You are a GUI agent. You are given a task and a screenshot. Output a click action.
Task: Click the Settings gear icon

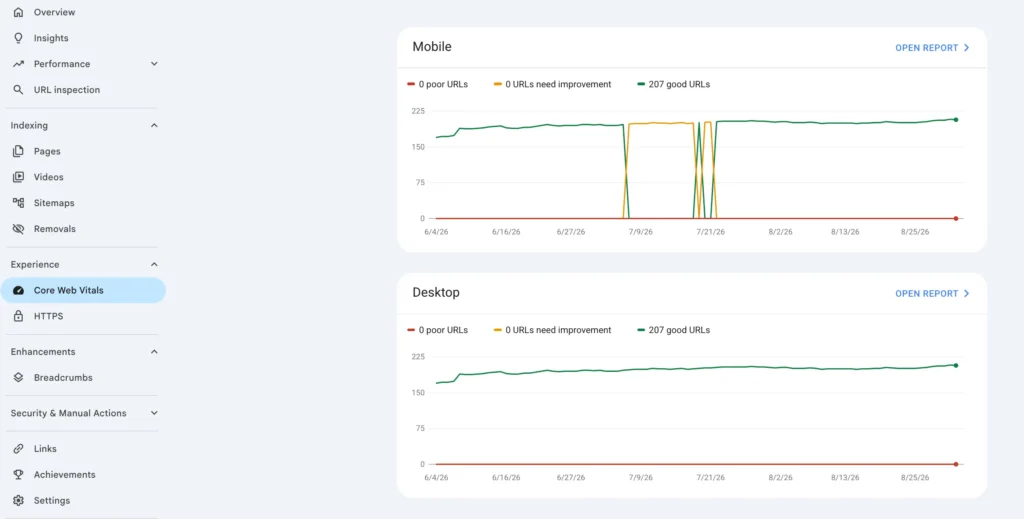[18, 501]
